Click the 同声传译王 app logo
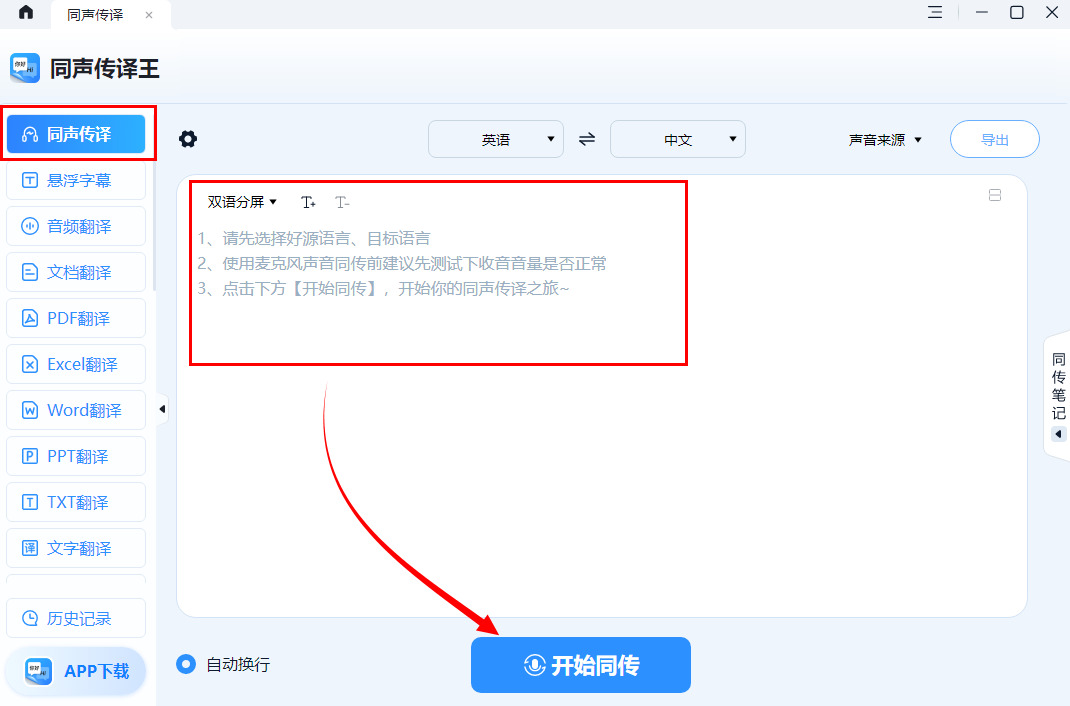This screenshot has width=1070, height=706. coord(25,68)
